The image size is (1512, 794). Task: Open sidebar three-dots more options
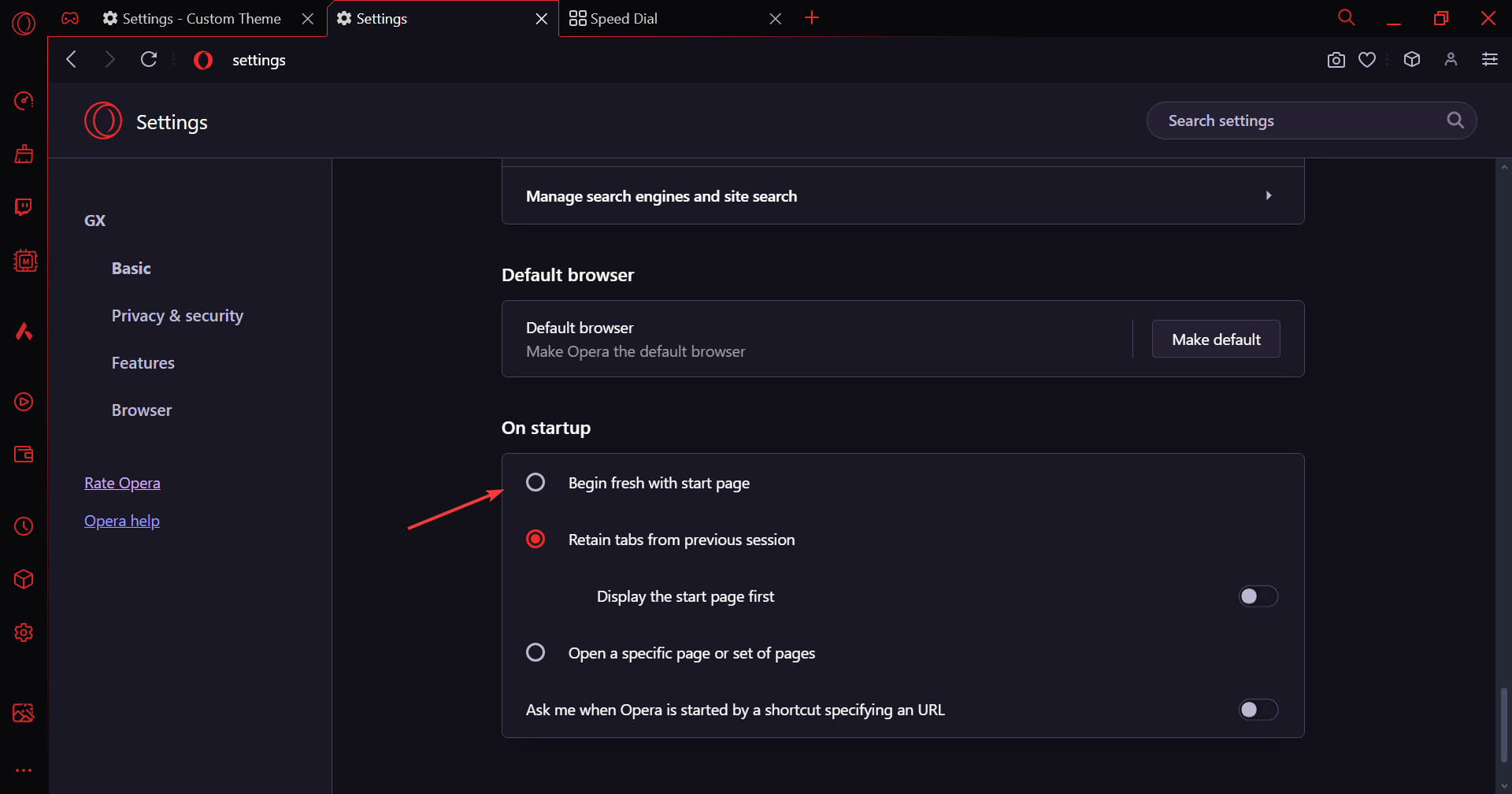click(x=24, y=770)
